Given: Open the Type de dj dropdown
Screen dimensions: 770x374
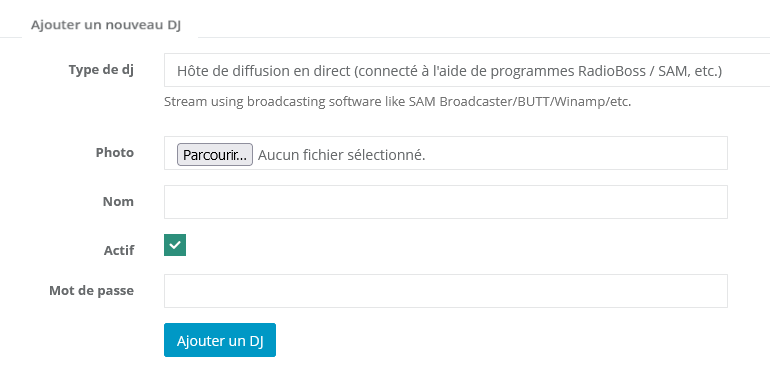Looking at the screenshot, I should [x=467, y=70].
